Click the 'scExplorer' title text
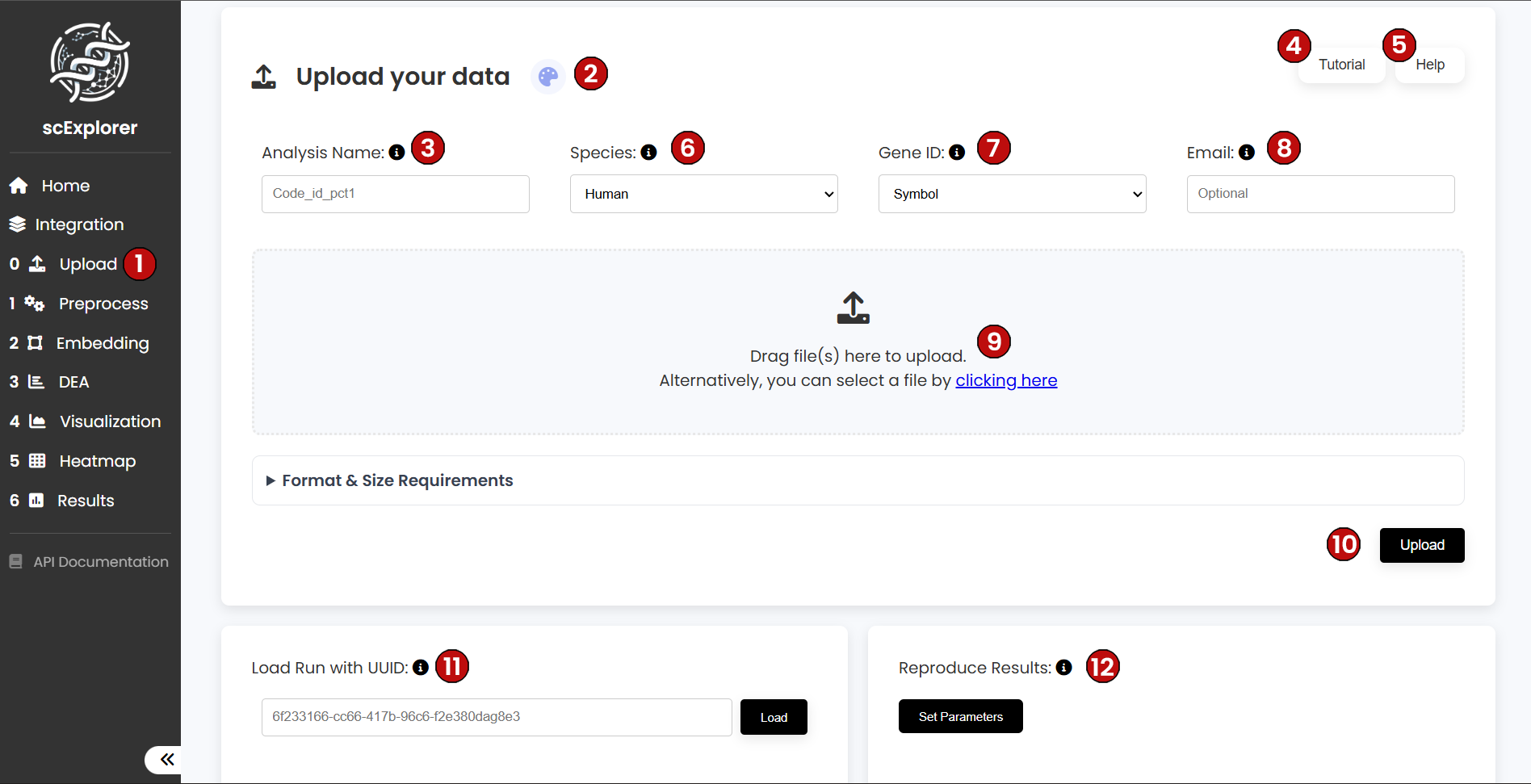Image resolution: width=1531 pixels, height=784 pixels. [x=90, y=128]
